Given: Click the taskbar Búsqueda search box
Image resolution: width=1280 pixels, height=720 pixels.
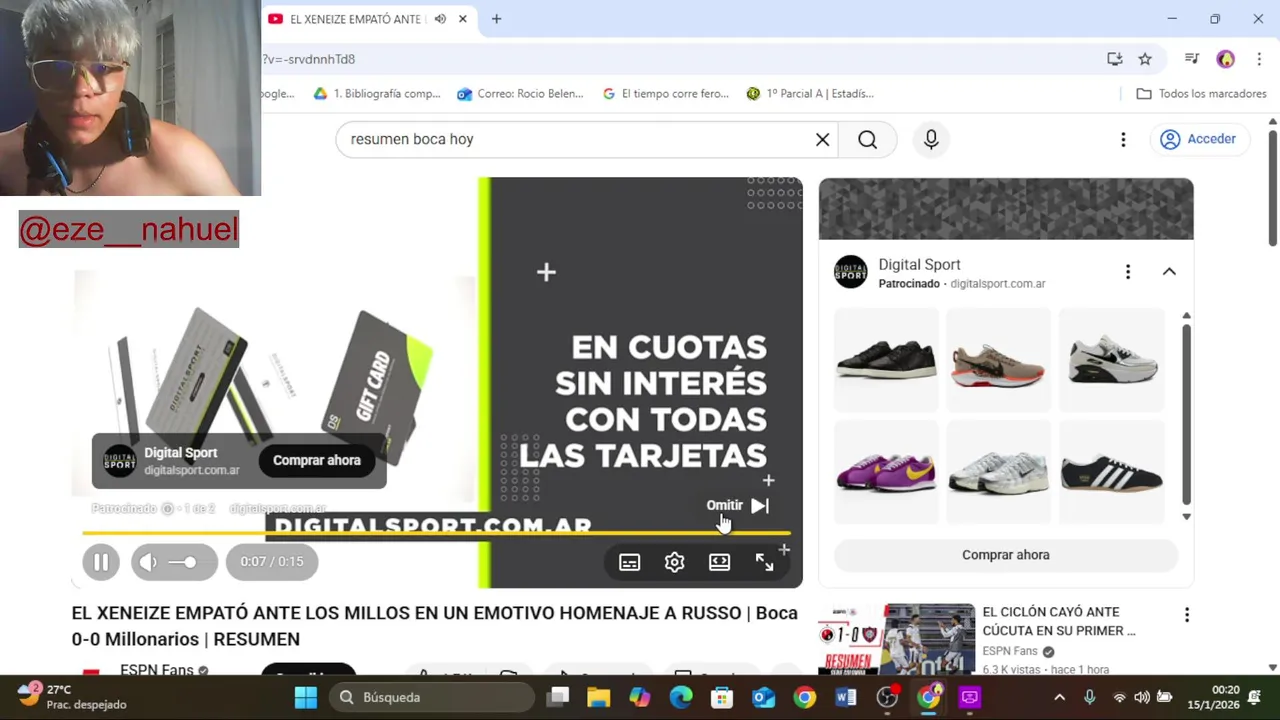Looking at the screenshot, I should (x=432, y=697).
